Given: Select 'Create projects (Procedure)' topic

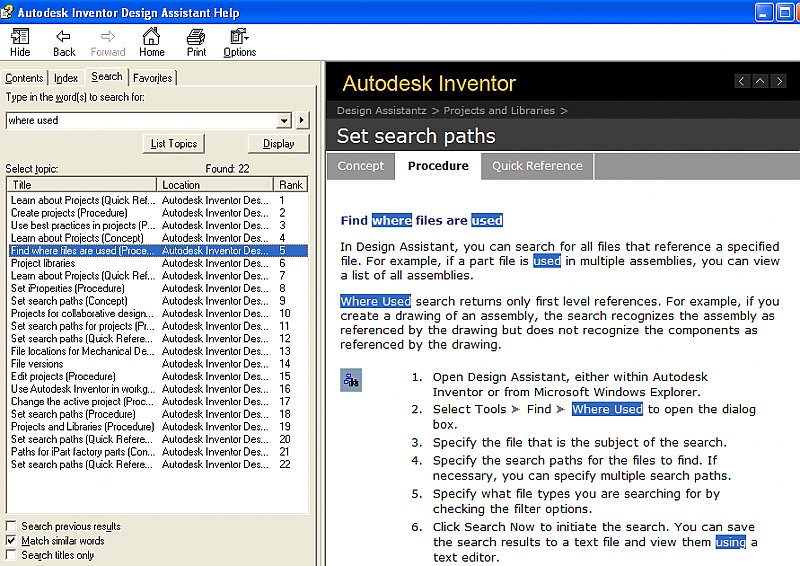Looking at the screenshot, I should coord(158,213).
